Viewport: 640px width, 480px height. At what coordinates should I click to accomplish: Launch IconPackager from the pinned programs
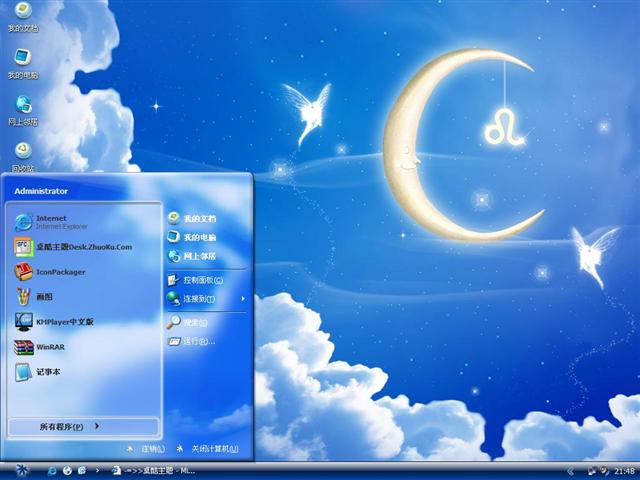[60, 272]
